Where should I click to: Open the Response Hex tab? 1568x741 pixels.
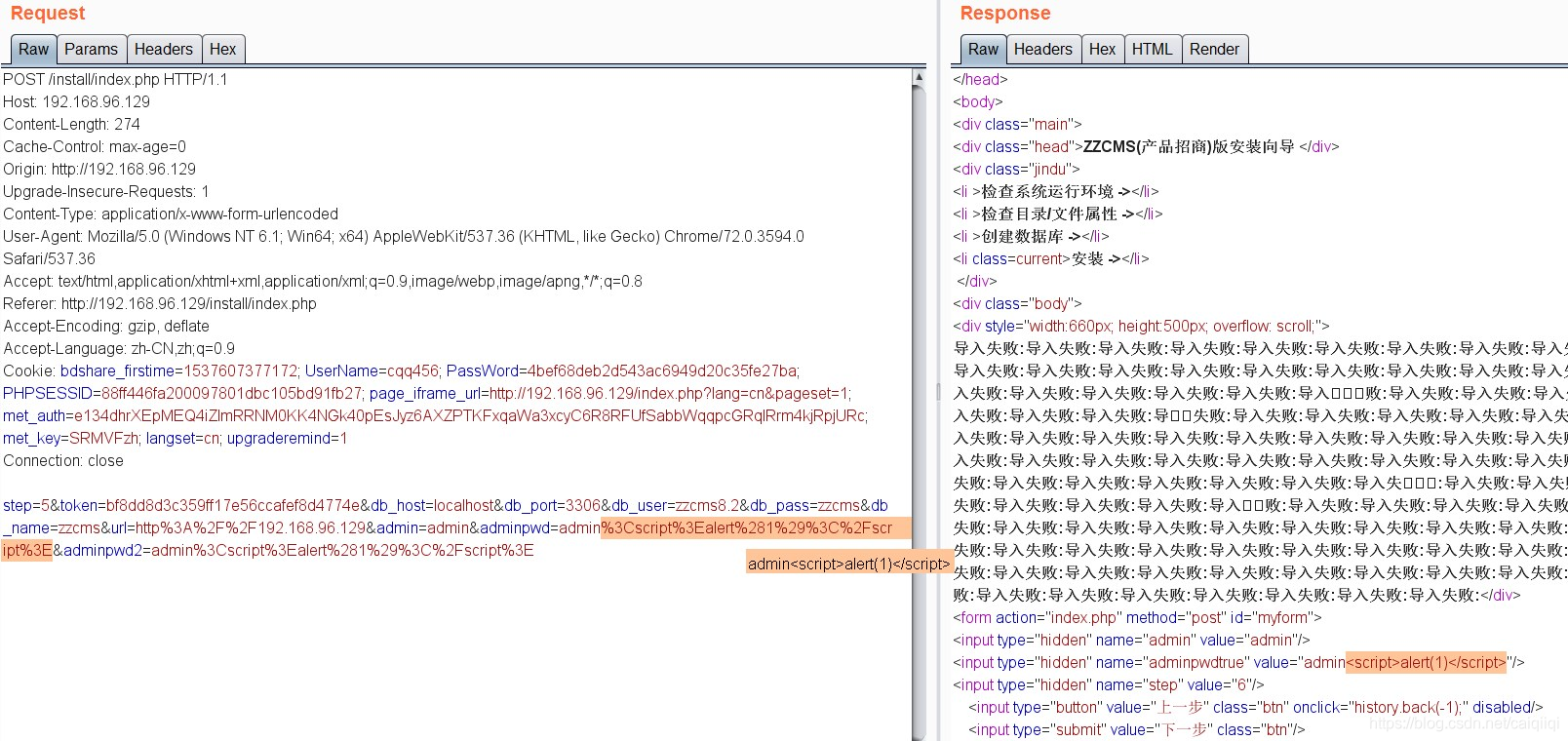[x=1103, y=49]
